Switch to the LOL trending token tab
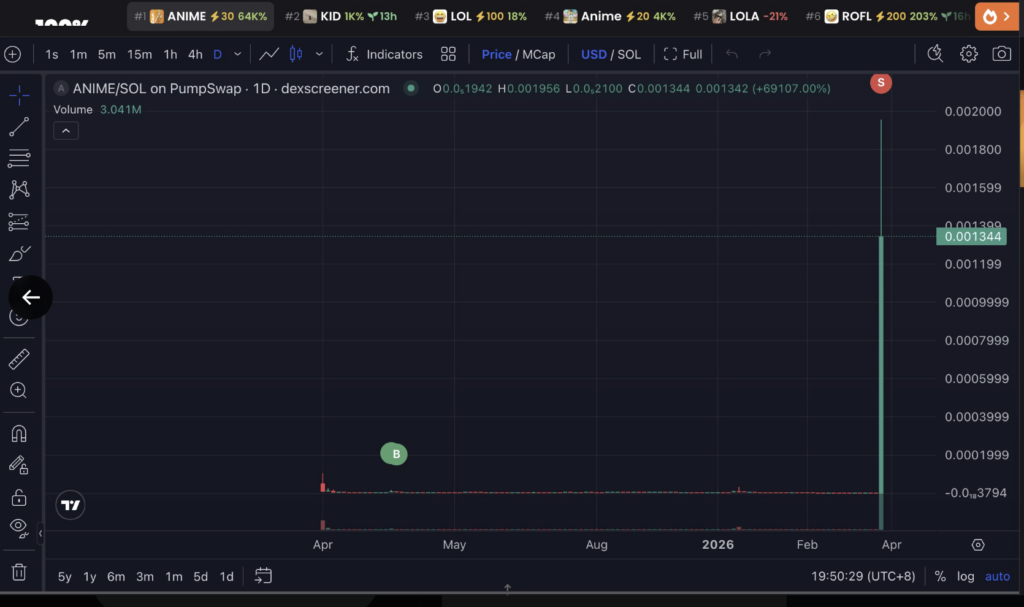 470,17
